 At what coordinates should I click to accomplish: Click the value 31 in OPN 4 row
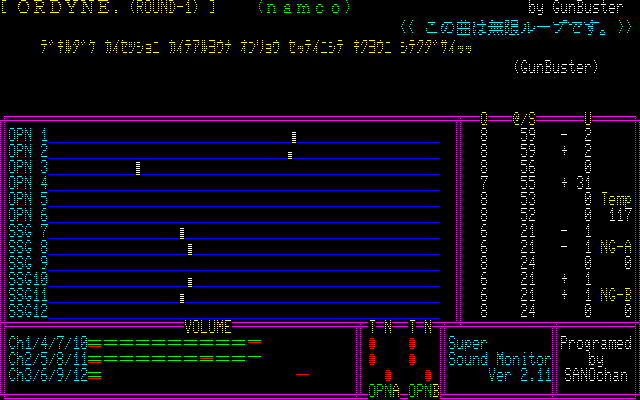coord(584,183)
